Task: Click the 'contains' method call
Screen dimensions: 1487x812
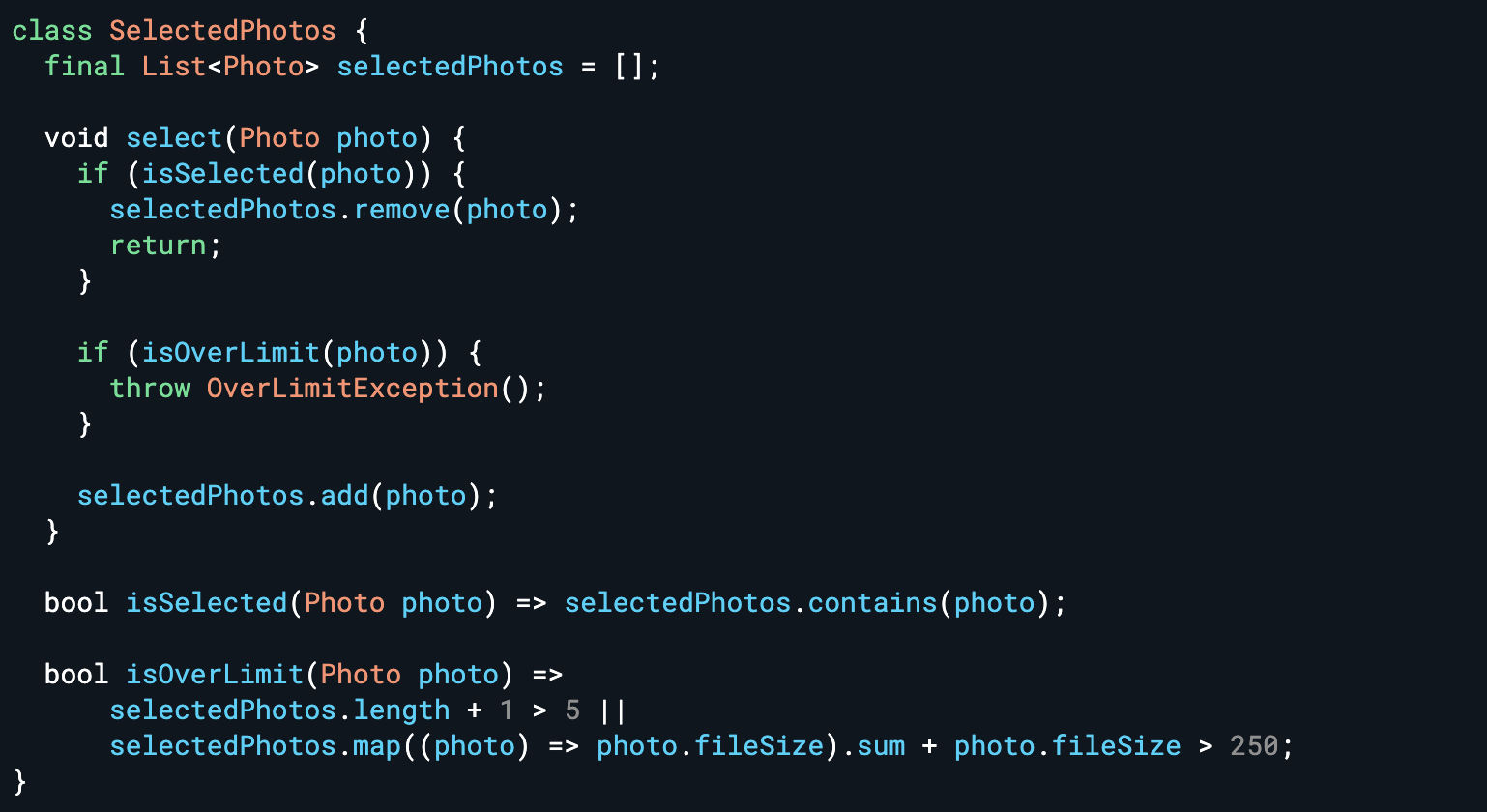Action: tap(872, 603)
